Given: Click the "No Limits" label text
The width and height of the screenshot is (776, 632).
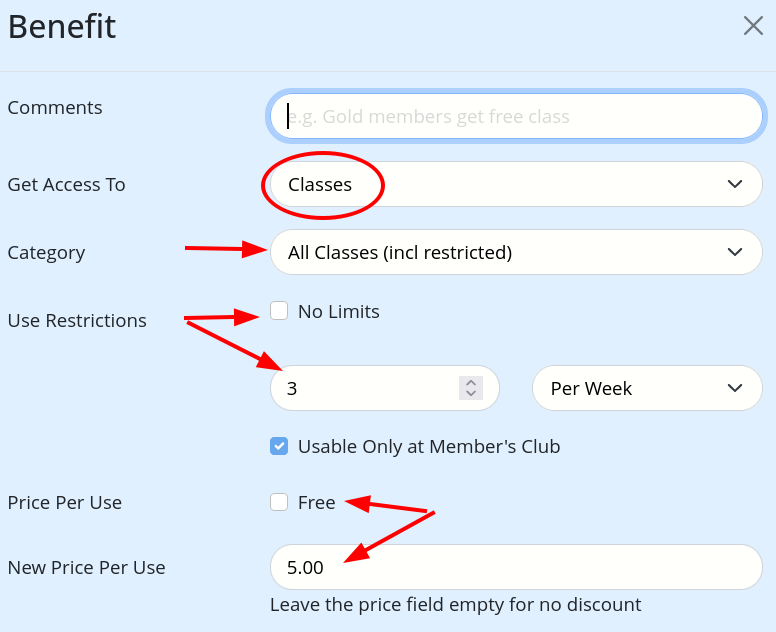Looking at the screenshot, I should [x=339, y=312].
